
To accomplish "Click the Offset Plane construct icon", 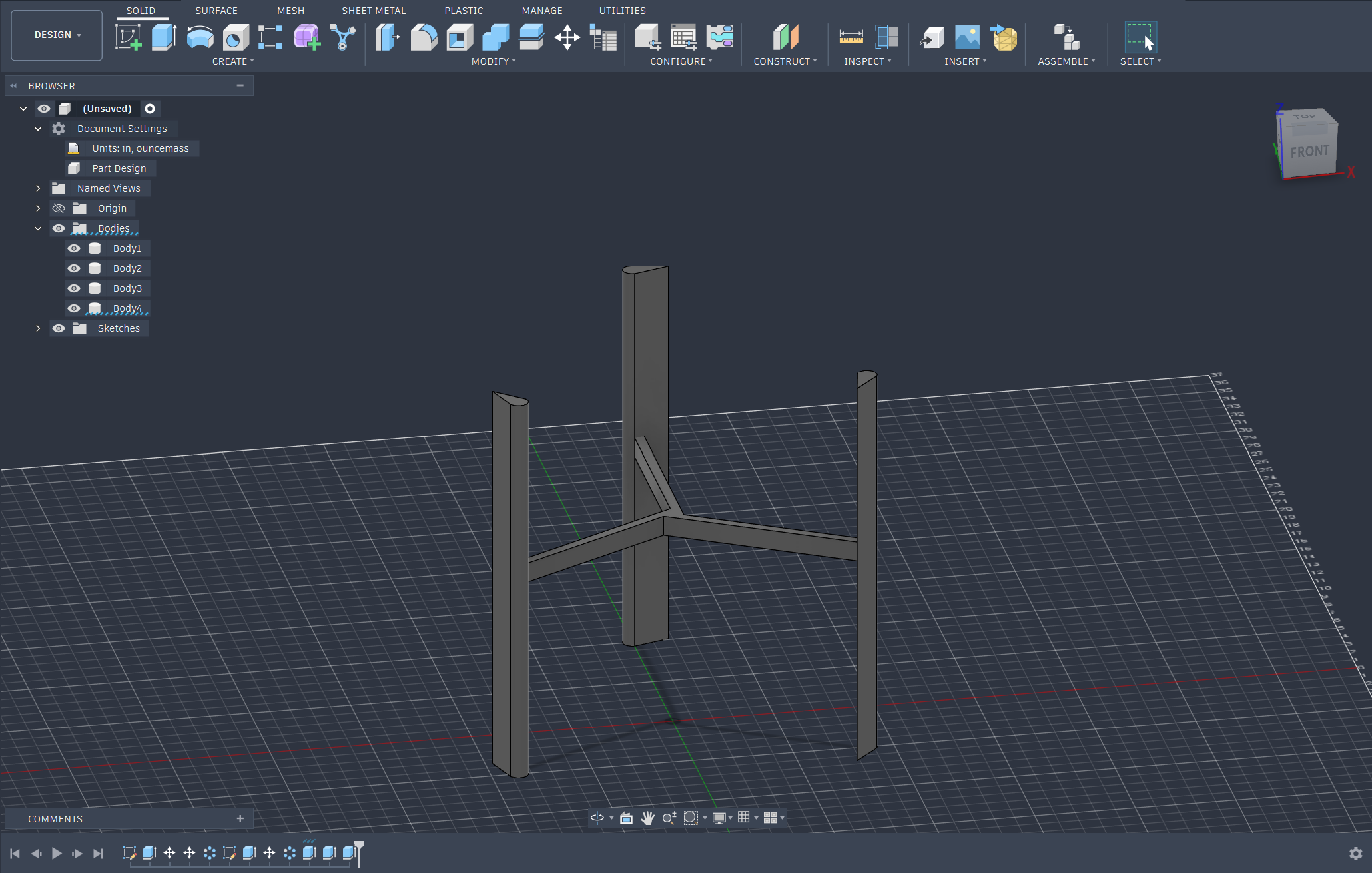I will (x=785, y=37).
